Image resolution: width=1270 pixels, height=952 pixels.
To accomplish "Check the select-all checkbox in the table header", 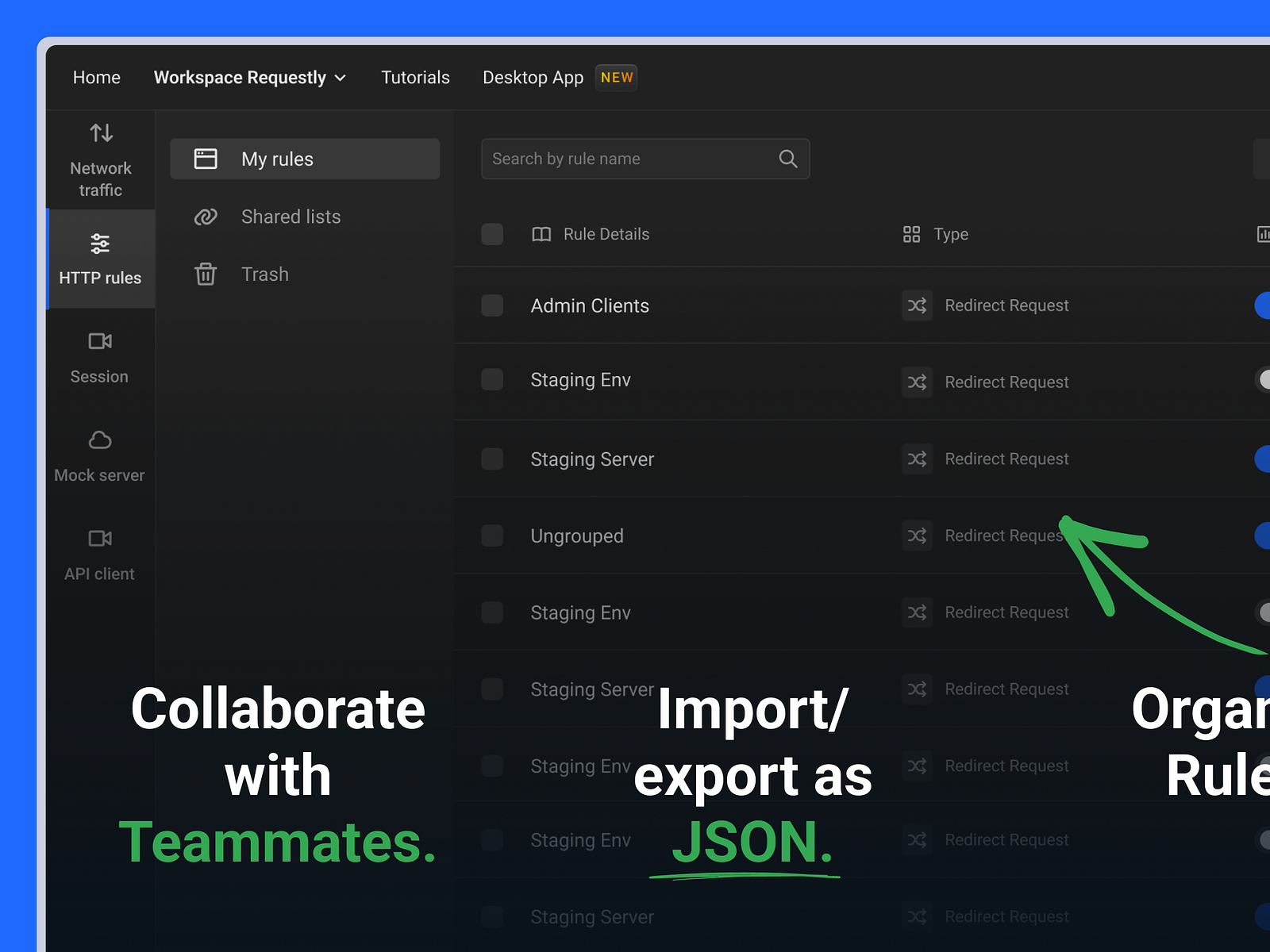I will click(x=492, y=234).
